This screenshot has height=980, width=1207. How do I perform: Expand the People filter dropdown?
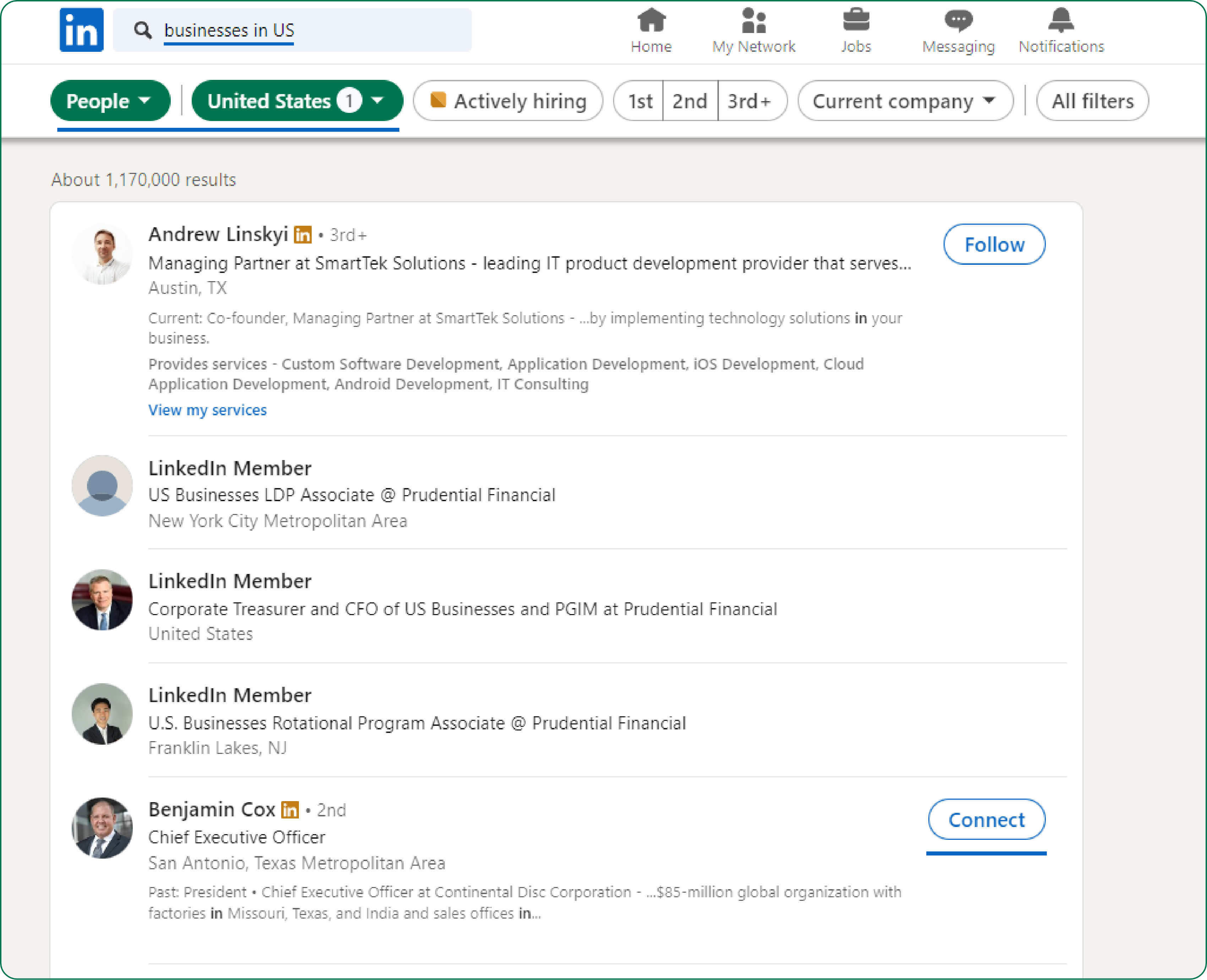point(110,100)
